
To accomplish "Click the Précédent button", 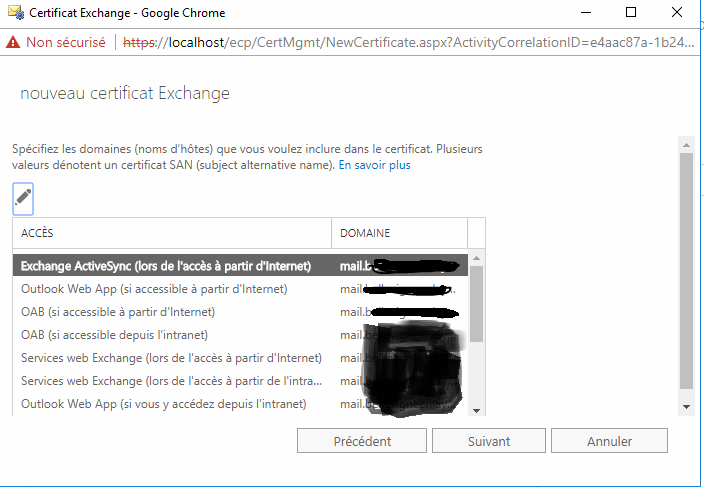I will tap(362, 441).
